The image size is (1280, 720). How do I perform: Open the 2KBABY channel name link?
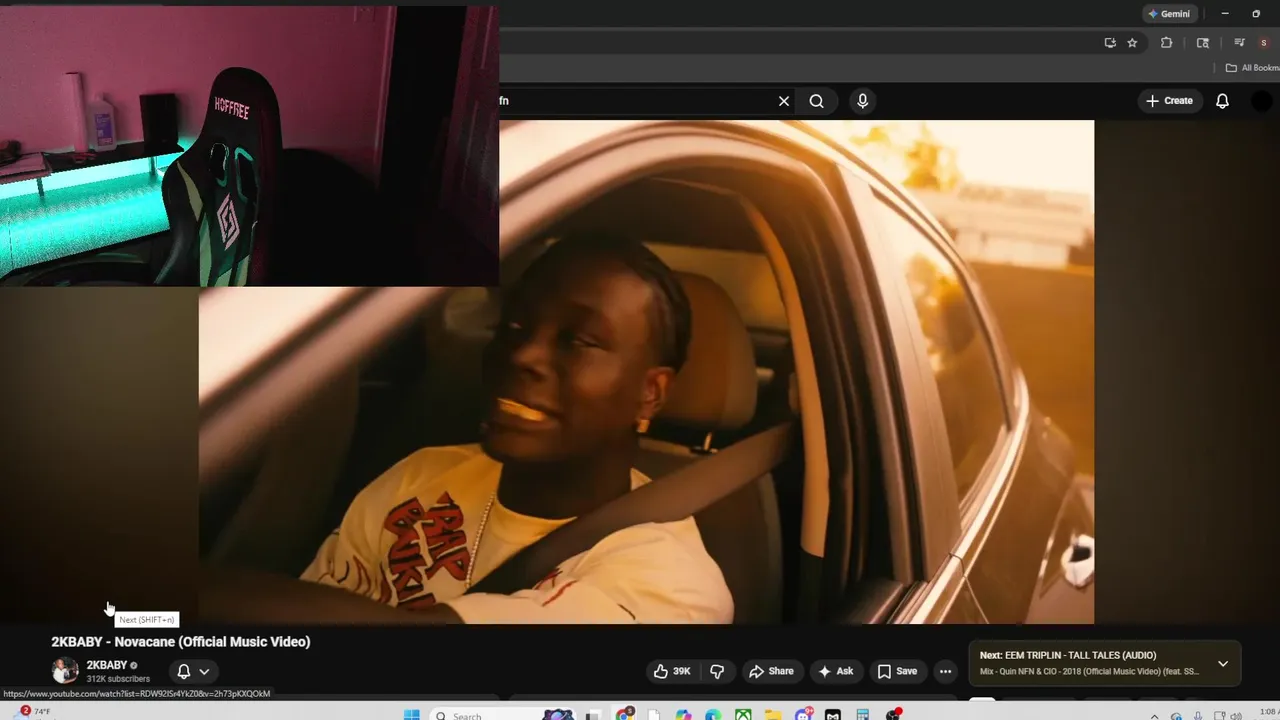click(107, 665)
